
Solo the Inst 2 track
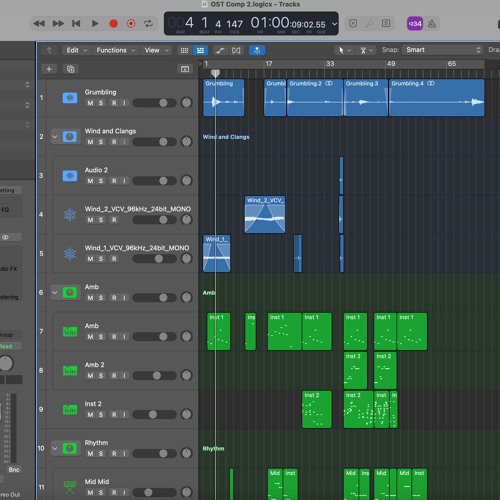(101, 415)
